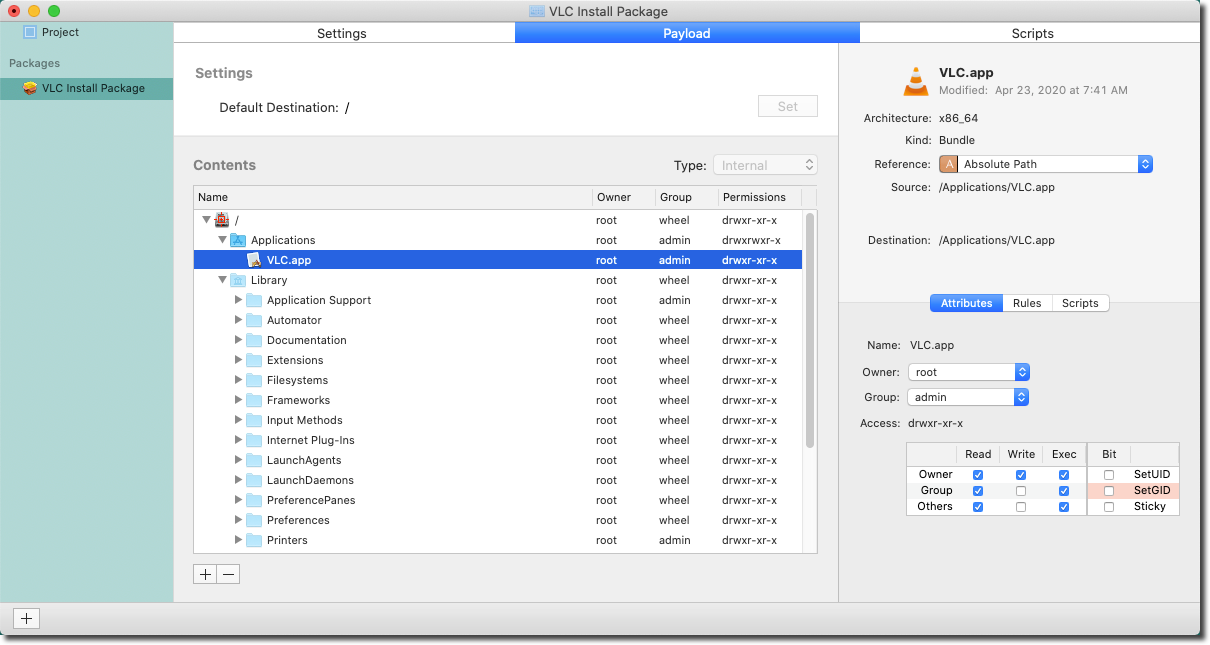Enable Group Write permission checkbox
This screenshot has width=1210, height=645.
point(1021,491)
